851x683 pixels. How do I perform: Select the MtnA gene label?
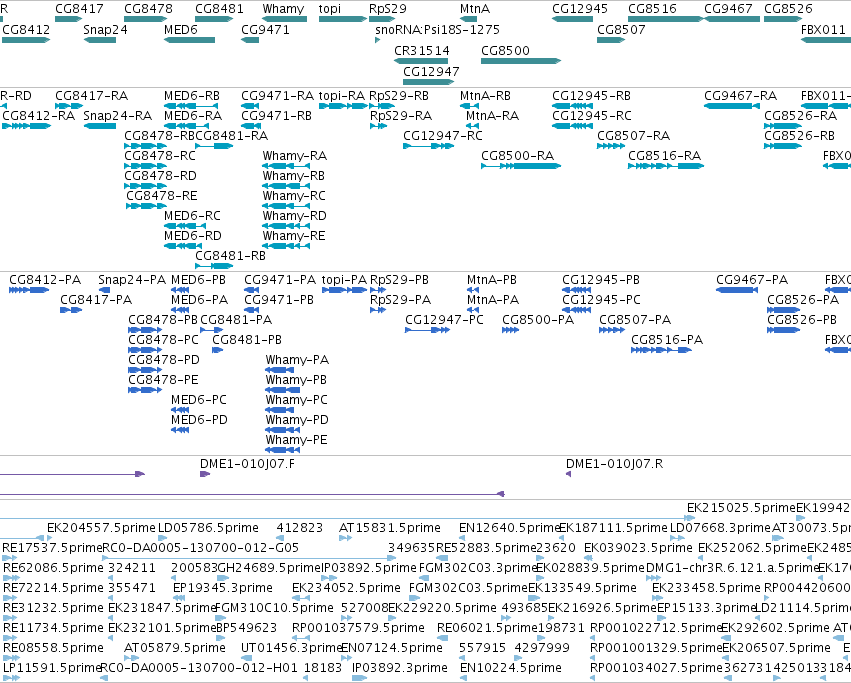click(x=475, y=9)
